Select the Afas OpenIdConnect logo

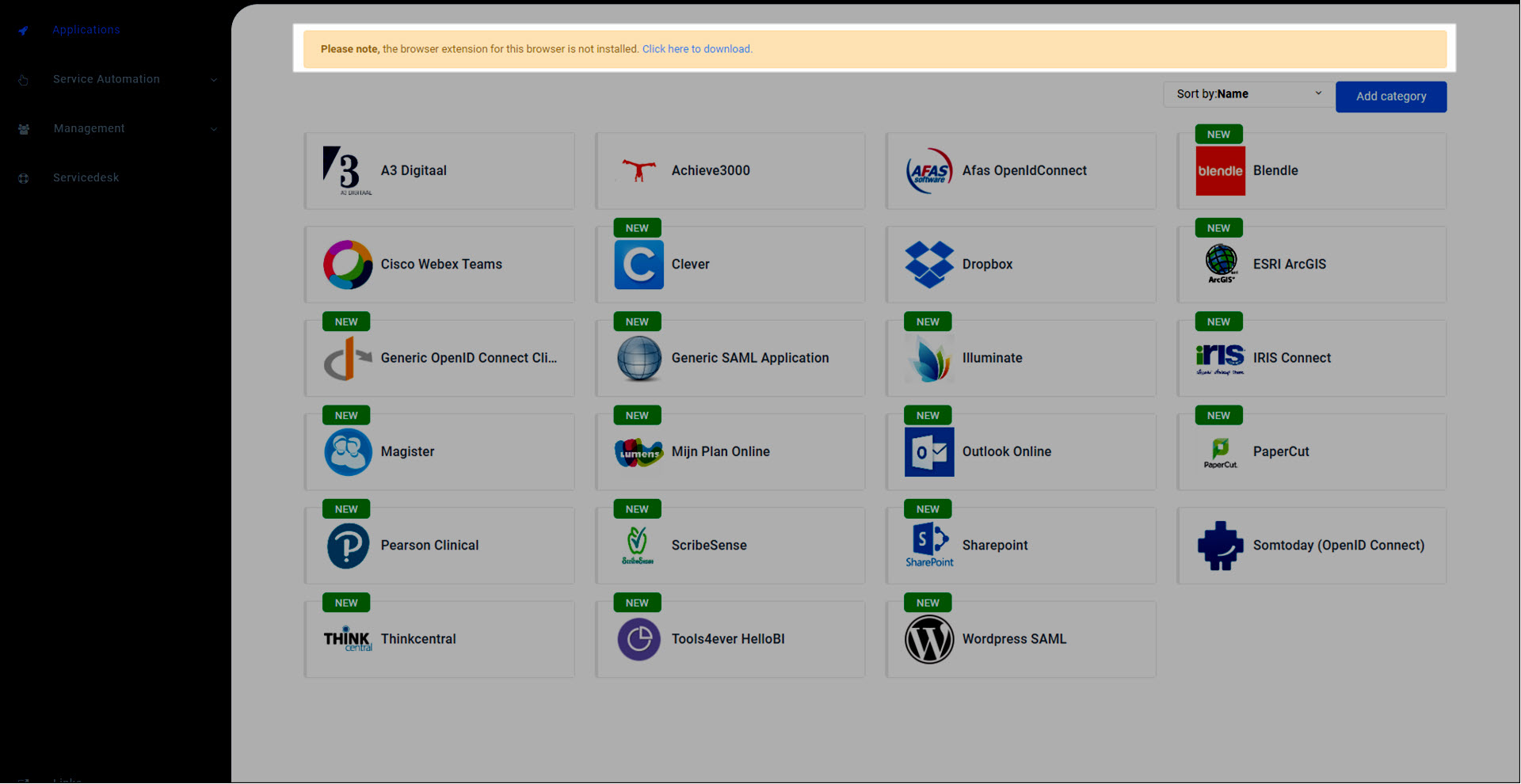(929, 171)
